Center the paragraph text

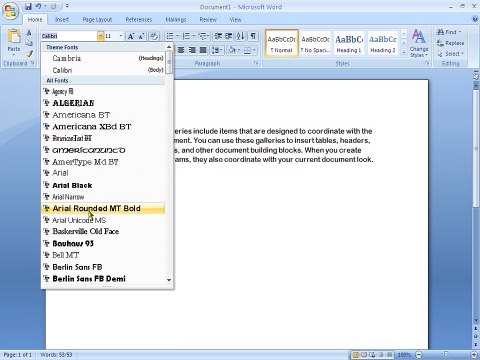[x=181, y=50]
